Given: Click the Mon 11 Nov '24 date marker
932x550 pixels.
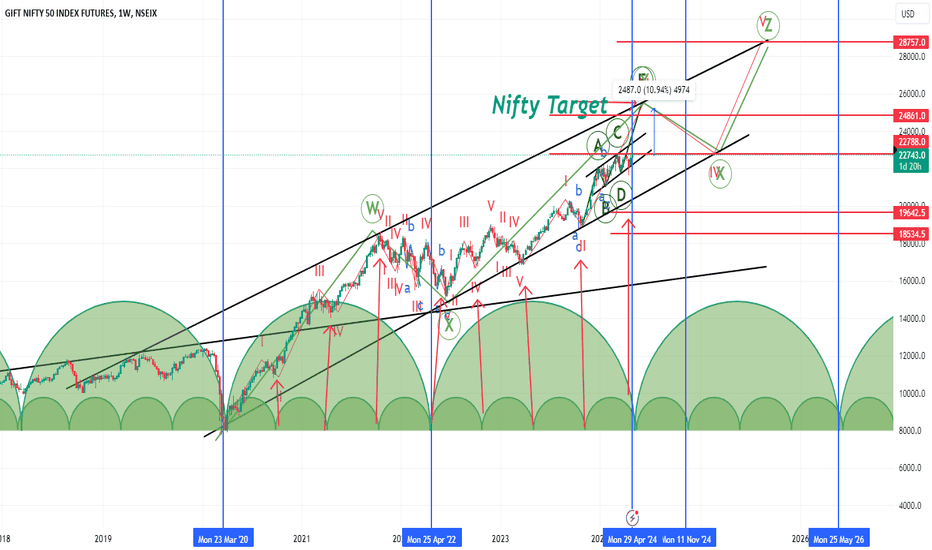Looking at the screenshot, I should tap(688, 539).
